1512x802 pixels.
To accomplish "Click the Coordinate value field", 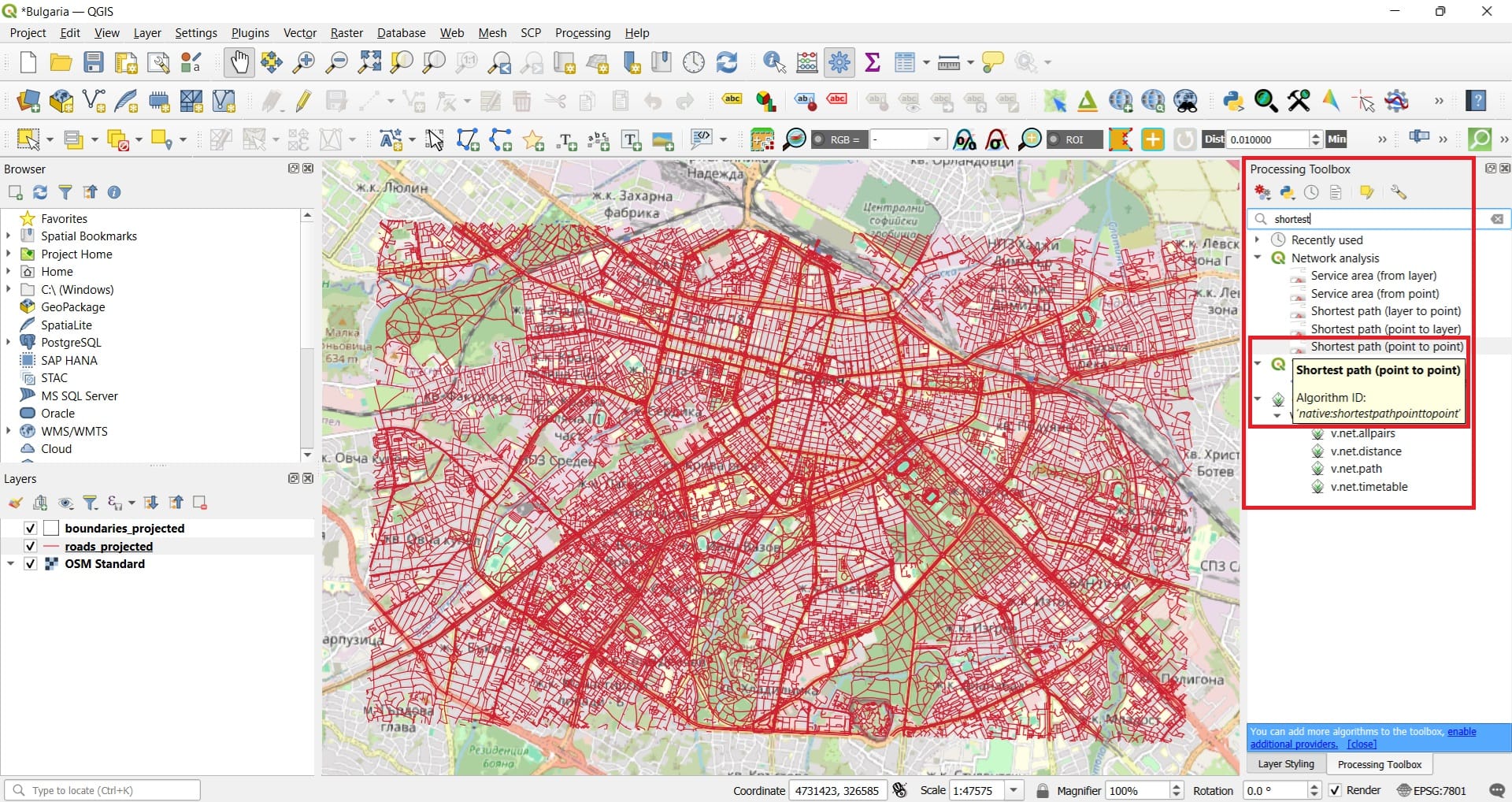I will pos(837,790).
